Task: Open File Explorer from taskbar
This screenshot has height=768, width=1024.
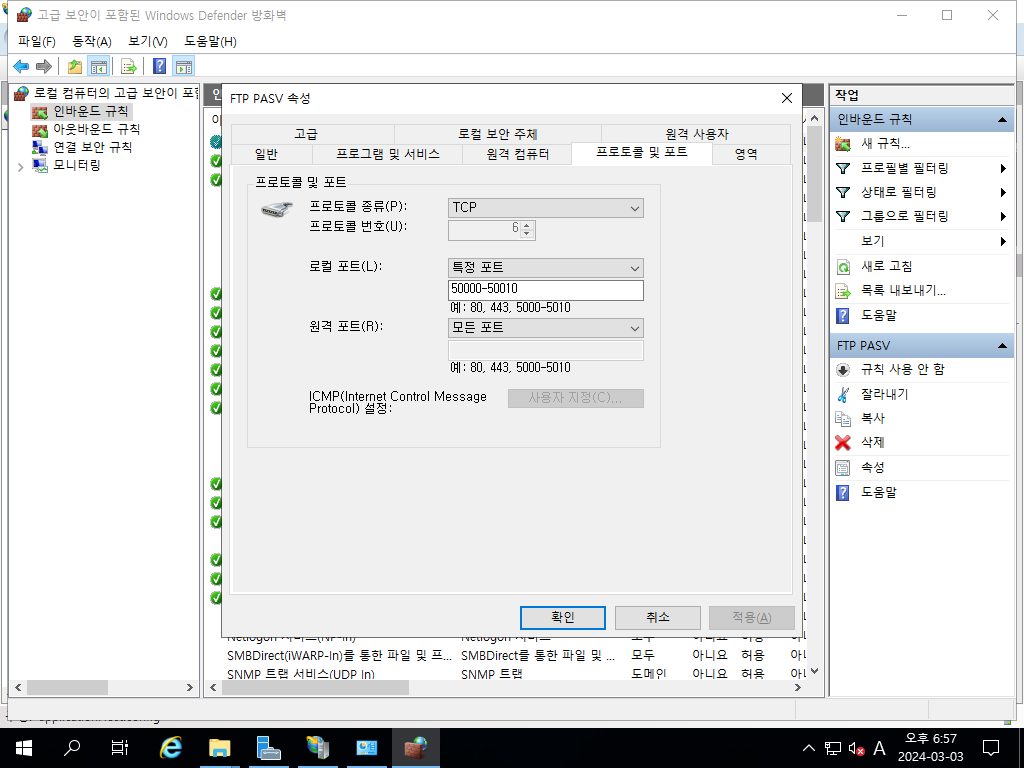Action: 219,748
